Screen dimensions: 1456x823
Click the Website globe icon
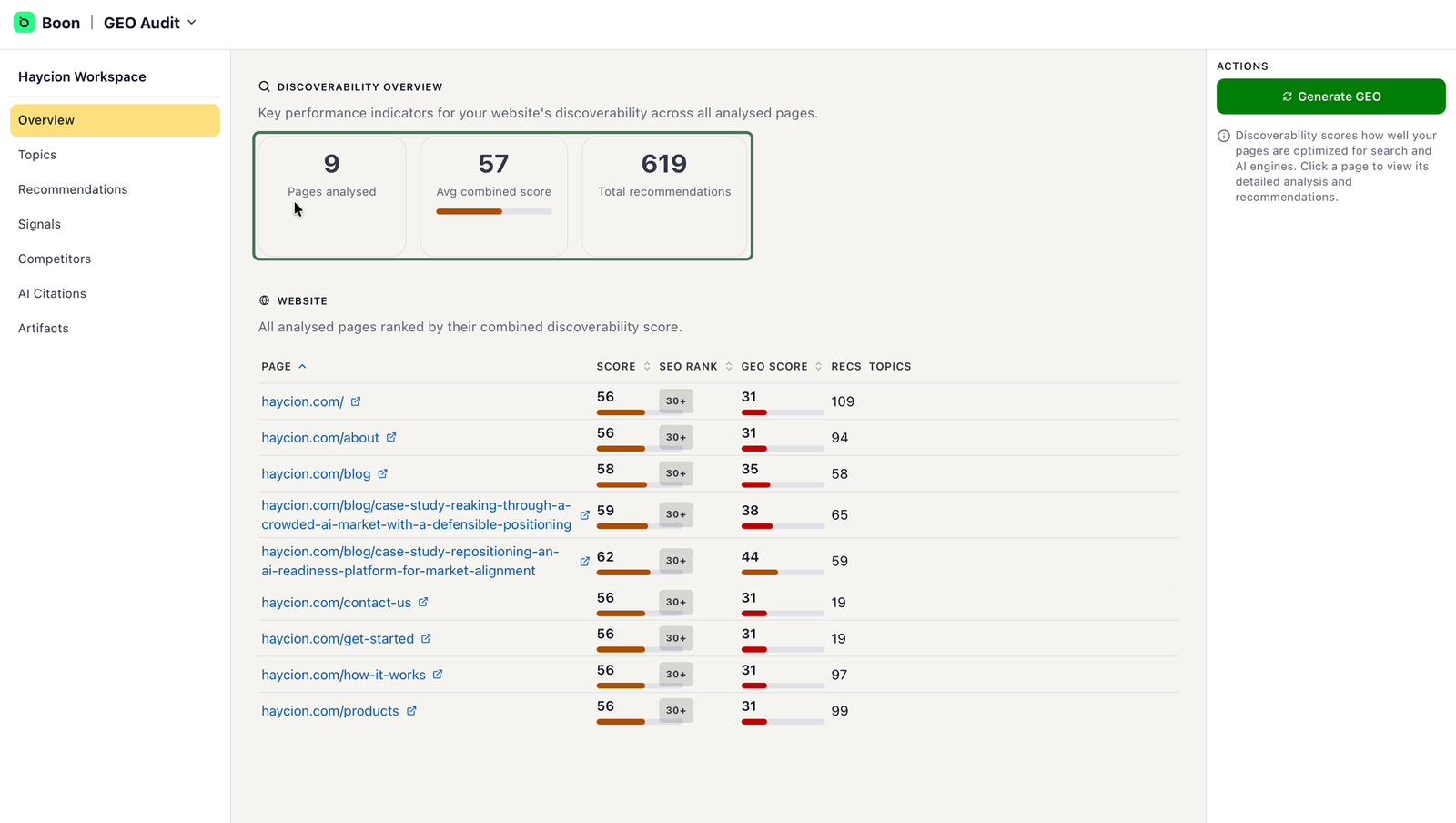[x=264, y=300]
